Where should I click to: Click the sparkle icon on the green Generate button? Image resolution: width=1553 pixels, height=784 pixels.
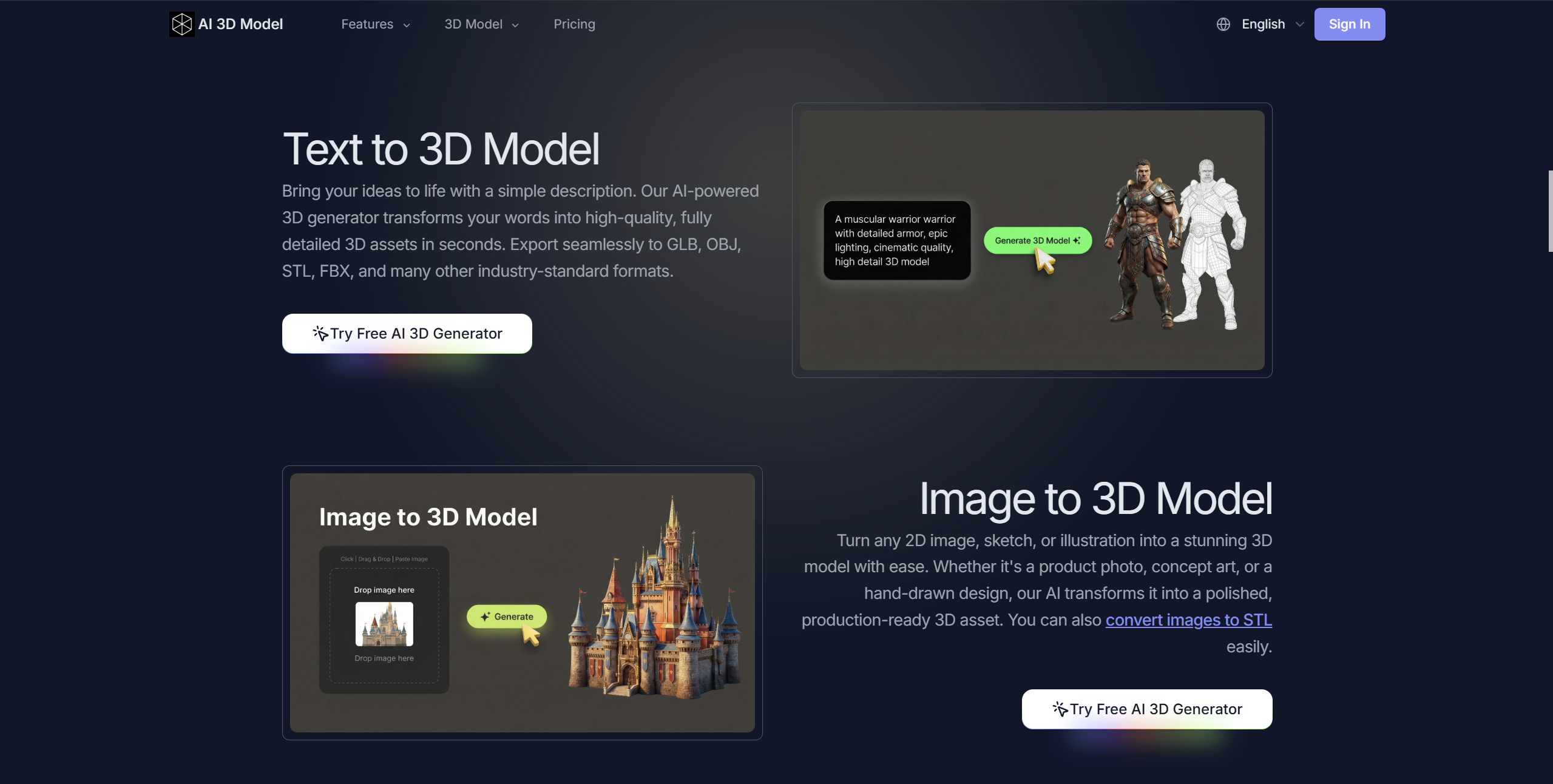point(484,616)
